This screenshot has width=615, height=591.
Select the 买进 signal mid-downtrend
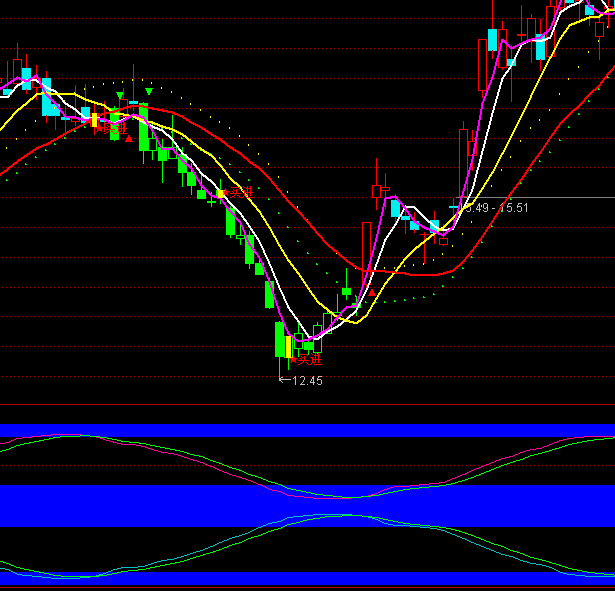(x=240, y=192)
